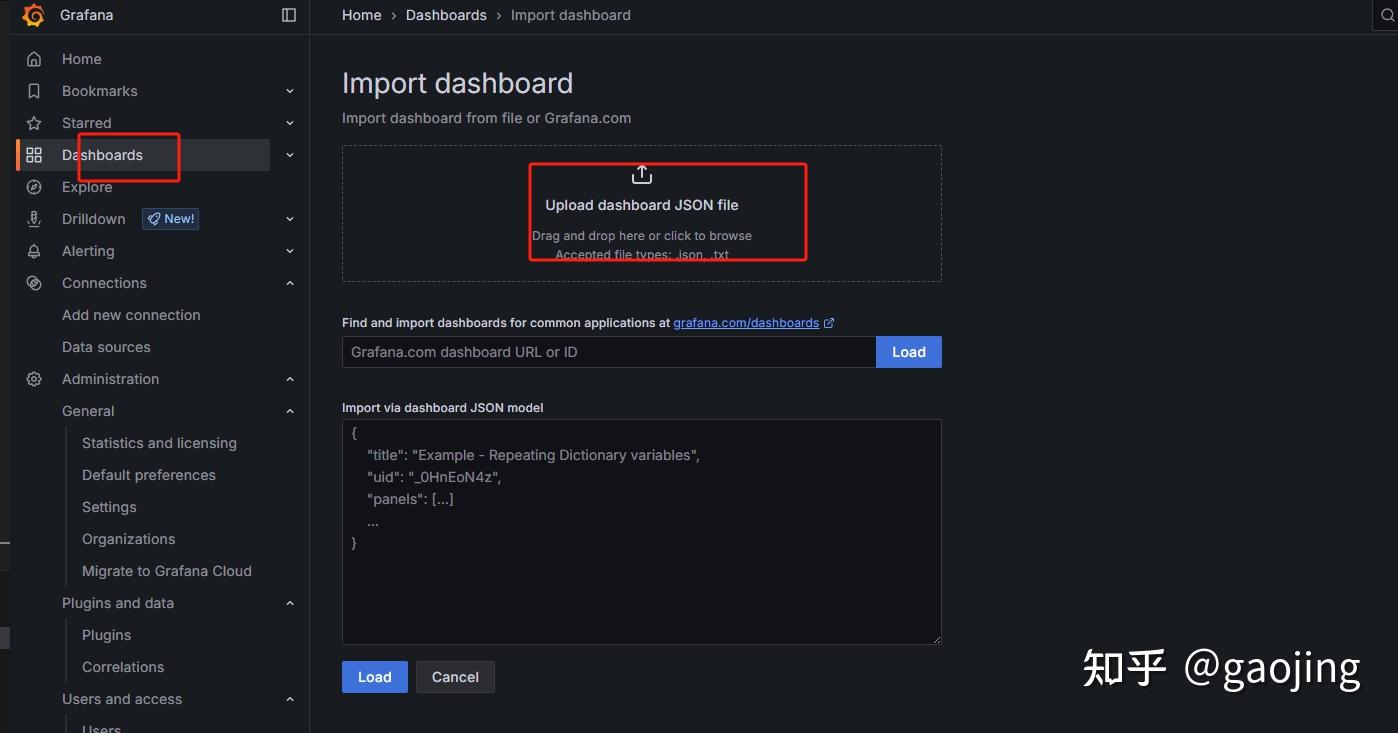The height and width of the screenshot is (733, 1398).
Task: Select the Starred star icon
Action: (x=34, y=123)
